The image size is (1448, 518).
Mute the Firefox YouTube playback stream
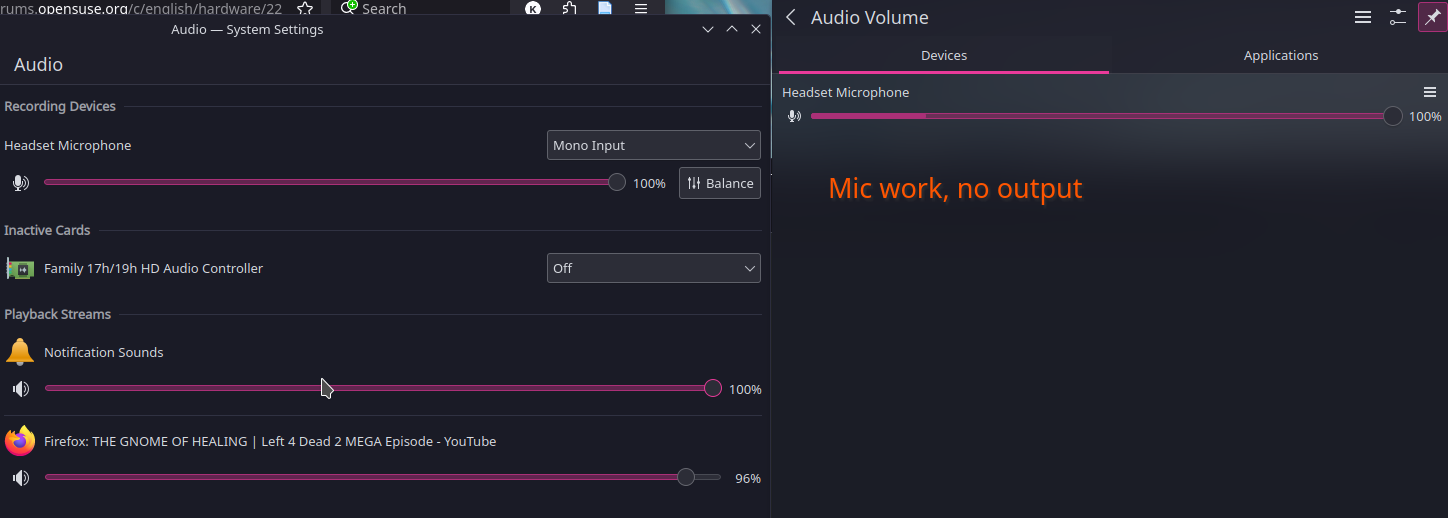tap(20, 478)
